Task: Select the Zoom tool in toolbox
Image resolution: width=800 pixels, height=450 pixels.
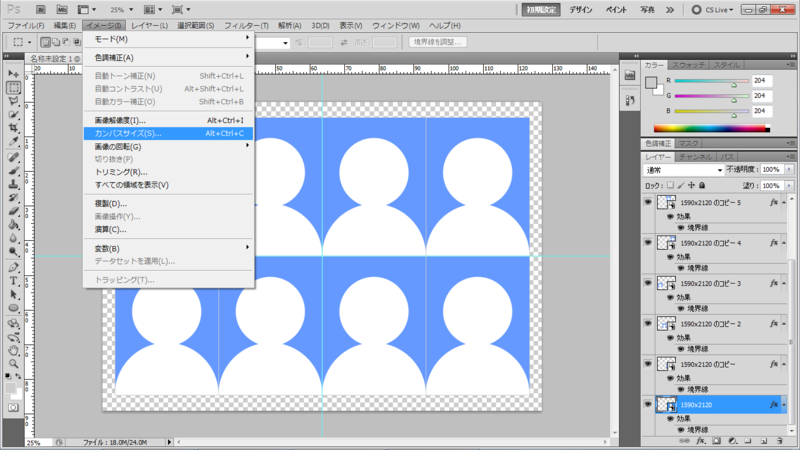Action: [x=13, y=364]
